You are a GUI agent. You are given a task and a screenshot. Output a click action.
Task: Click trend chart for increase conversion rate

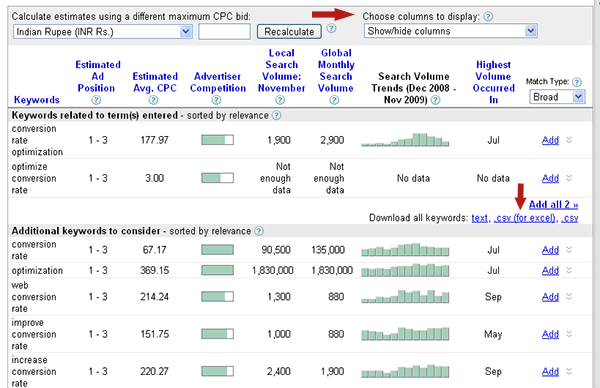point(405,371)
